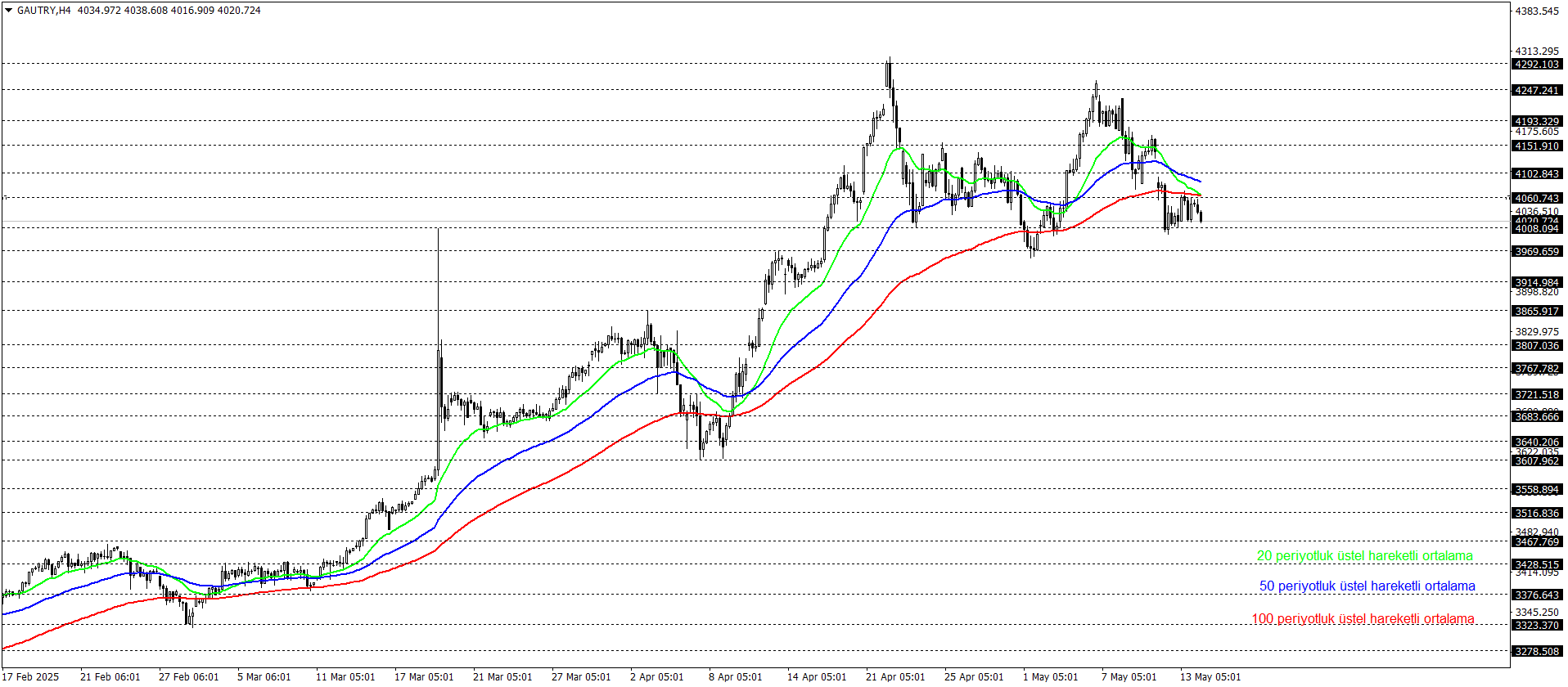Click the 3683.666 price level label
Viewport: 1568px width, 687px height.
click(1537, 417)
